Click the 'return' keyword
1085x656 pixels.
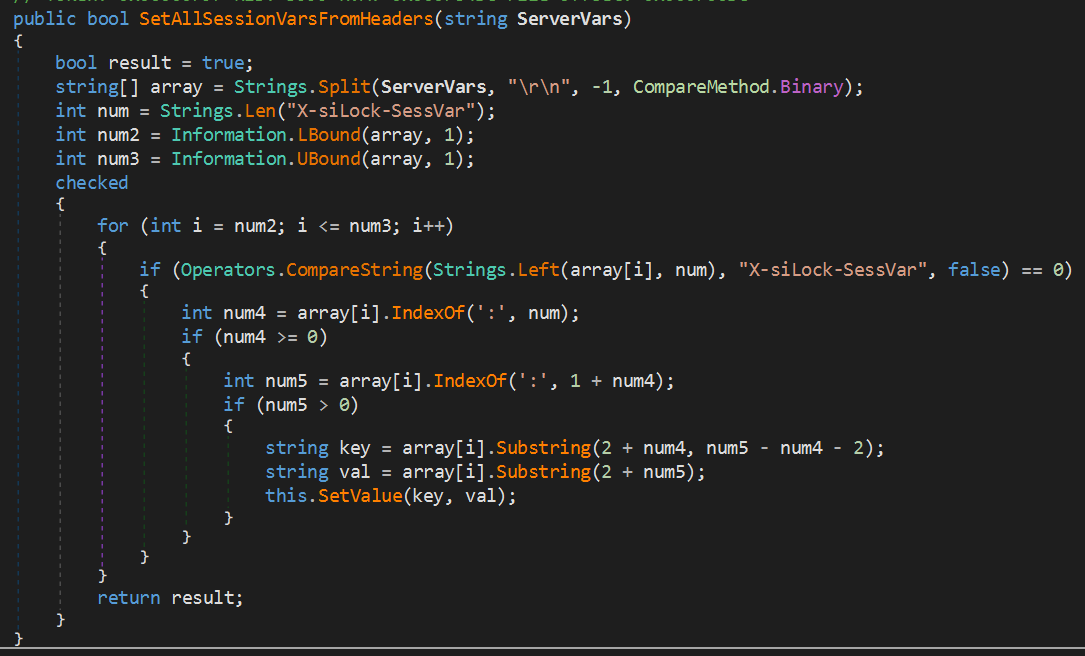[129, 598]
